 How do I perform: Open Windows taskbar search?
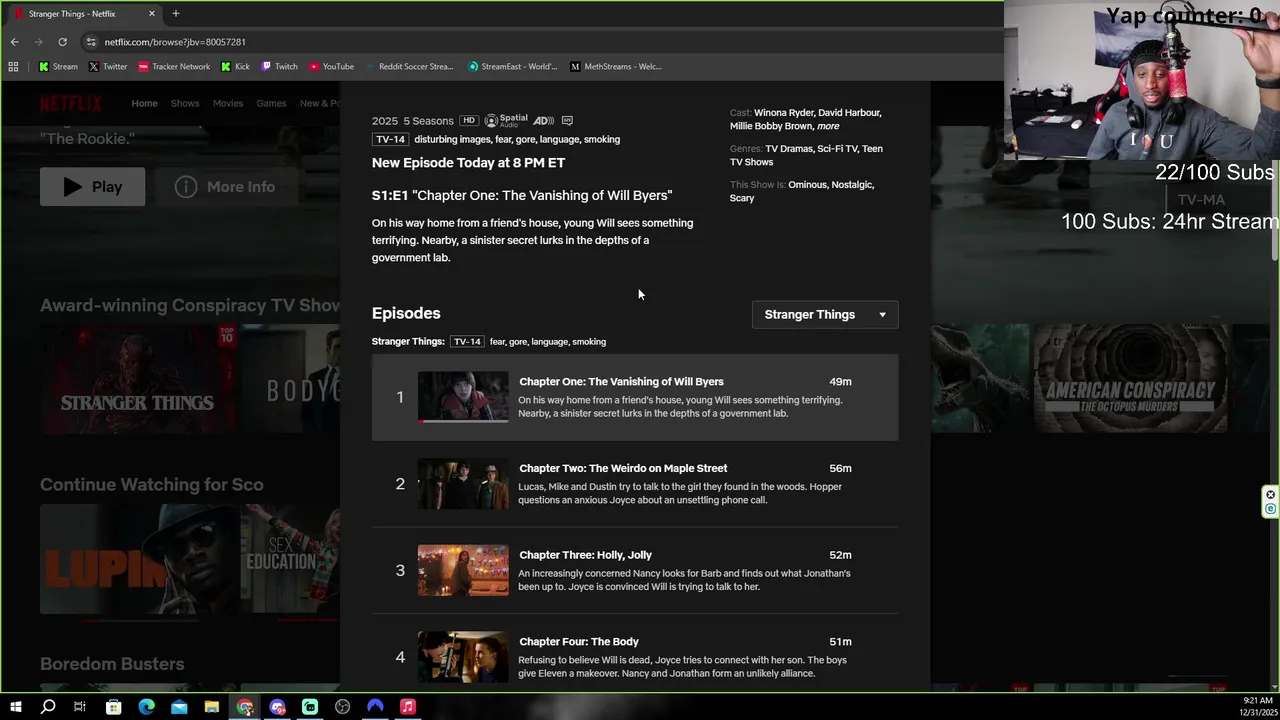(48, 707)
